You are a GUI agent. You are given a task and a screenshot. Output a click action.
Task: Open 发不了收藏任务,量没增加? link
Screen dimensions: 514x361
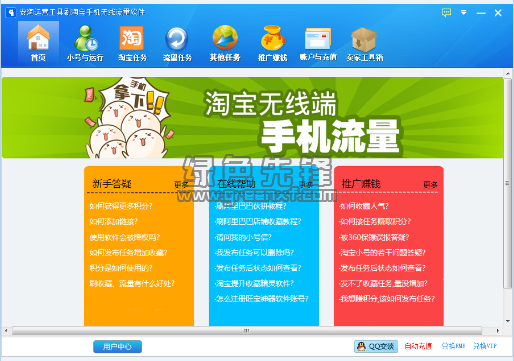coord(383,283)
